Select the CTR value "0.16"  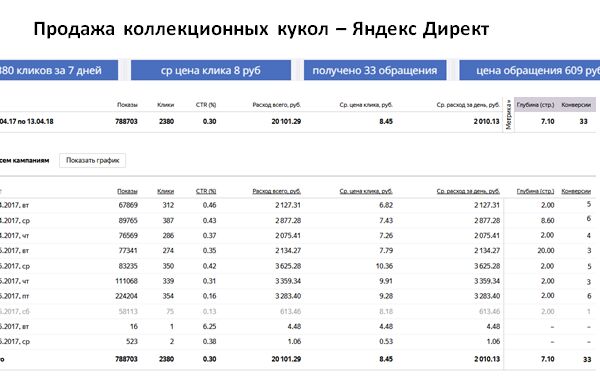tap(209, 296)
